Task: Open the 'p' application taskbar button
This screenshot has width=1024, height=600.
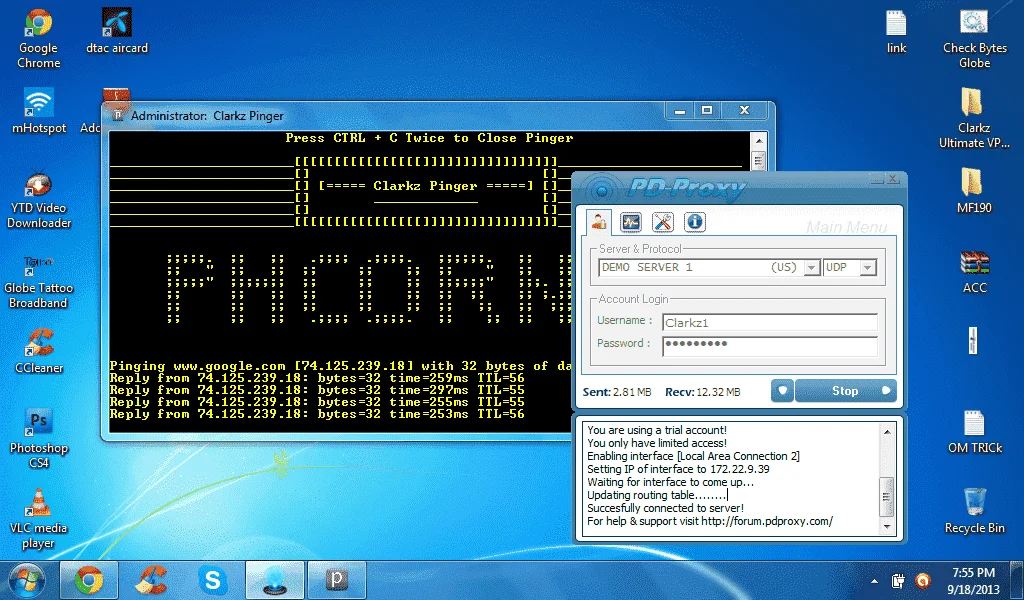Action: point(336,580)
